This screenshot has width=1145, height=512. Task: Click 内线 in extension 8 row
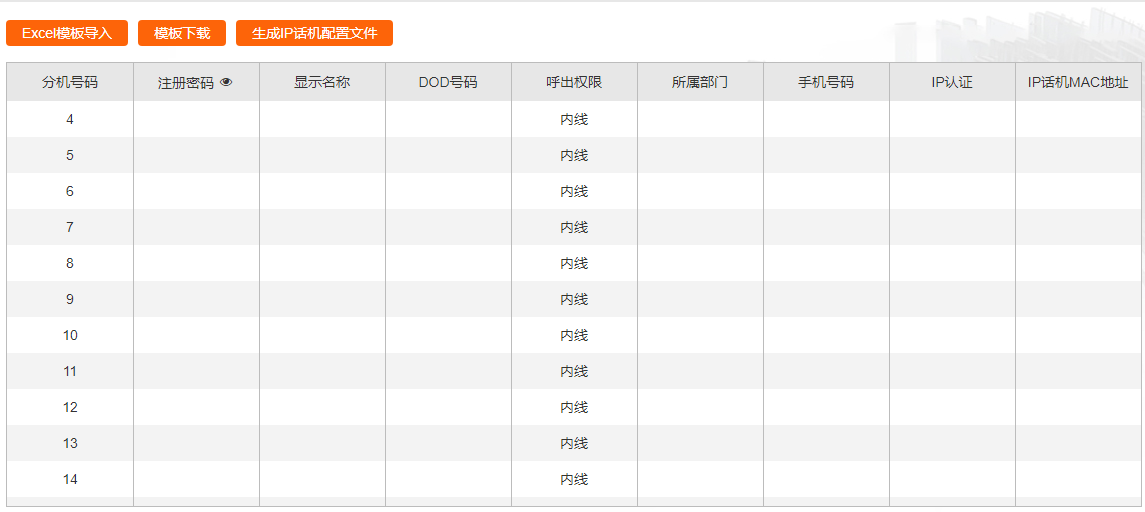point(574,264)
